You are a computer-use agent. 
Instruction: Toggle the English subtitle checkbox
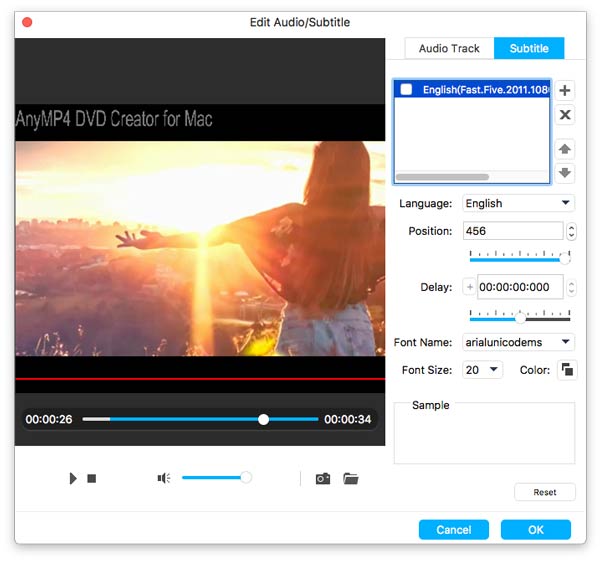click(x=406, y=89)
